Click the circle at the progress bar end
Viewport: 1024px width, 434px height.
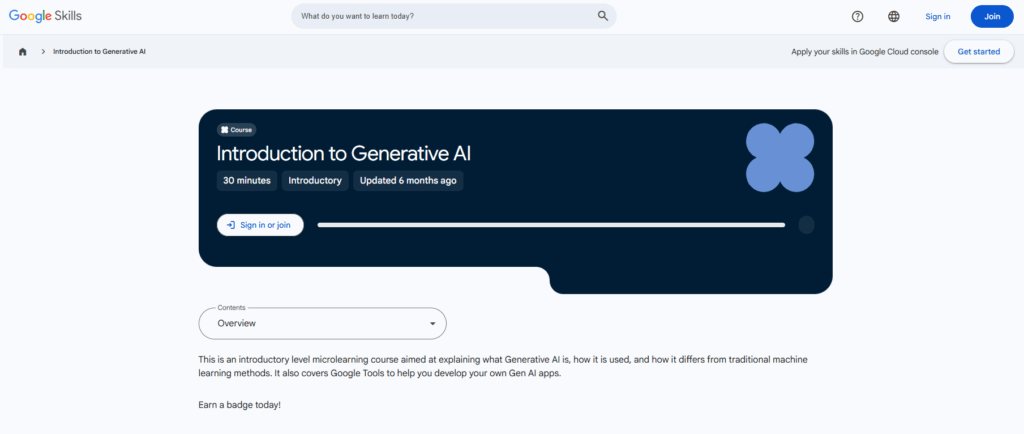806,225
